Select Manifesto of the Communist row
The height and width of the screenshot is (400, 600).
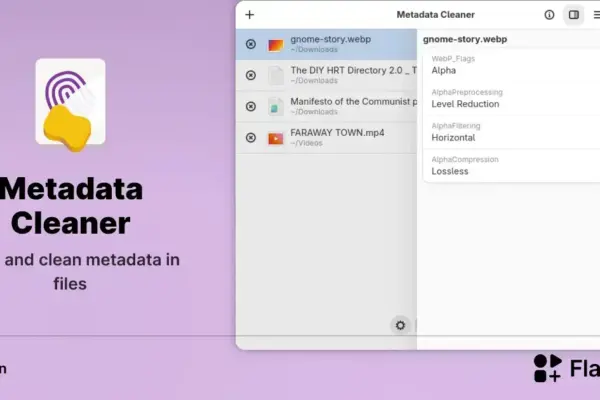[326, 106]
